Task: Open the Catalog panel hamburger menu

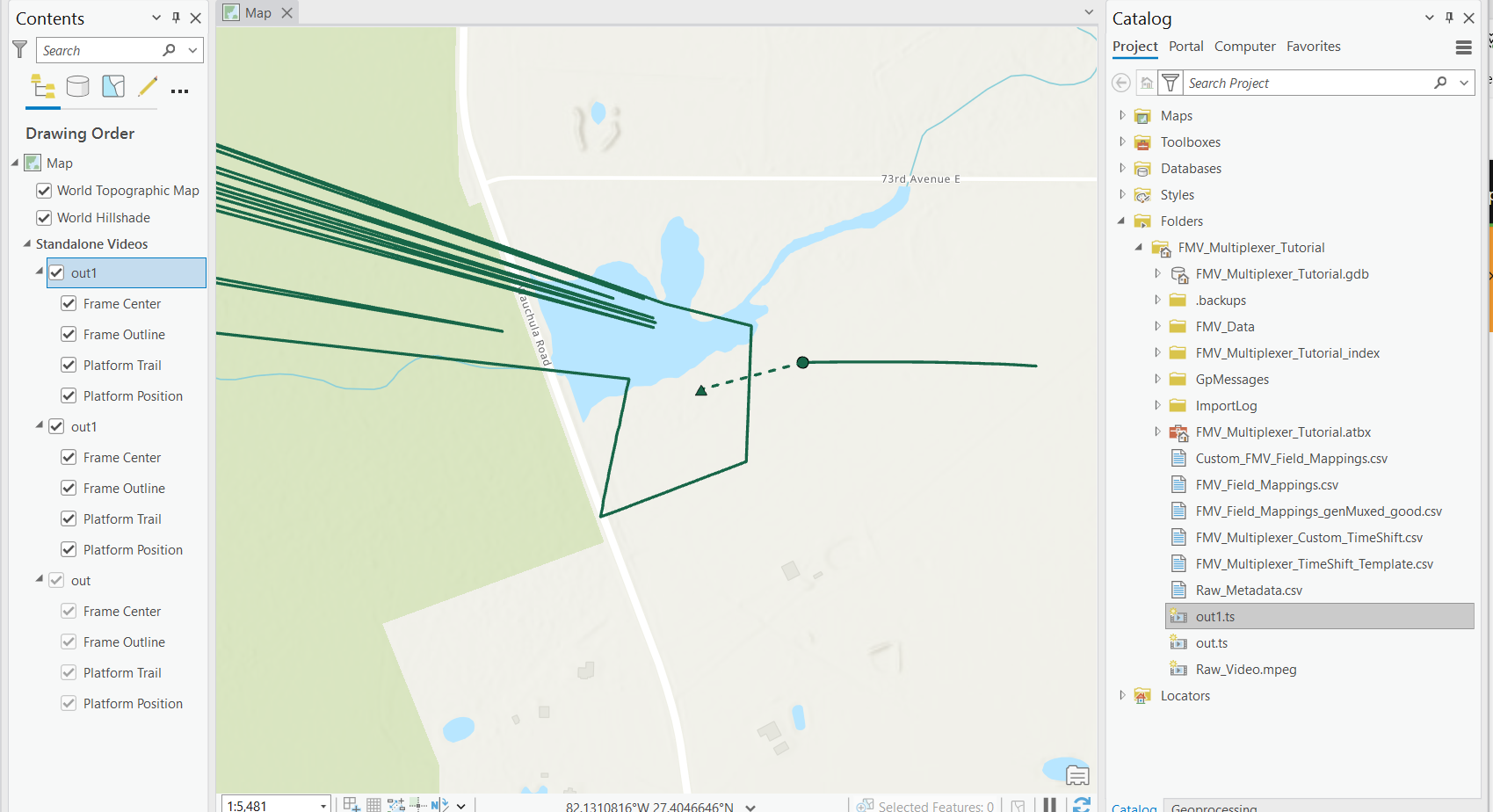Action: (x=1463, y=48)
